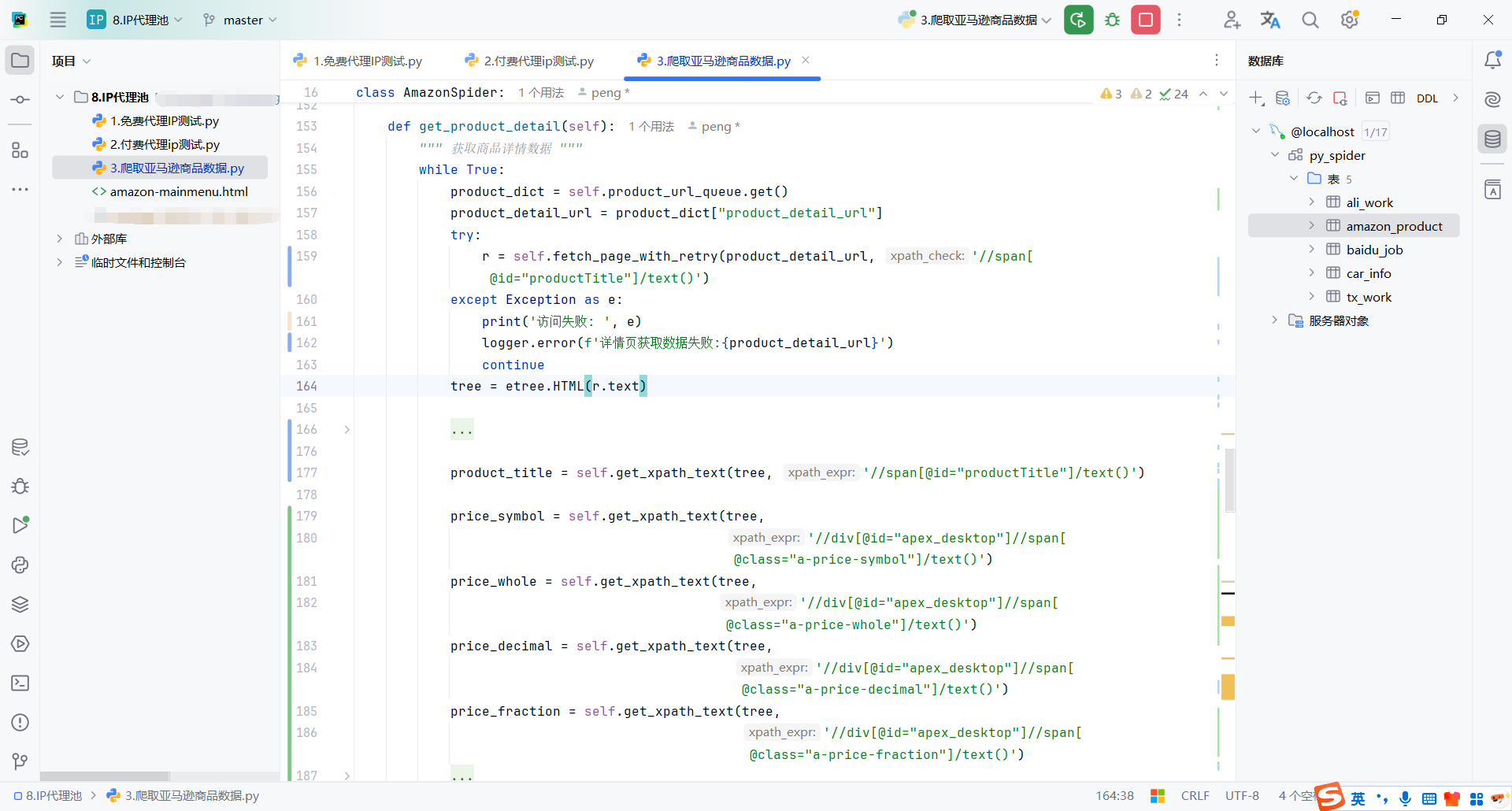The width and height of the screenshot is (1512, 811).
Task: Click the 8.IP代理池 breadcrumb in status bar
Action: 48,796
